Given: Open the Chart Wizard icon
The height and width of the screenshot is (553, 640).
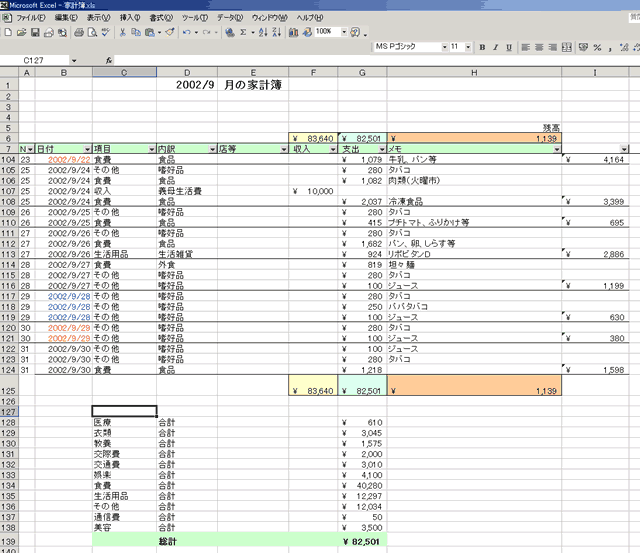Looking at the screenshot, I should click(293, 33).
